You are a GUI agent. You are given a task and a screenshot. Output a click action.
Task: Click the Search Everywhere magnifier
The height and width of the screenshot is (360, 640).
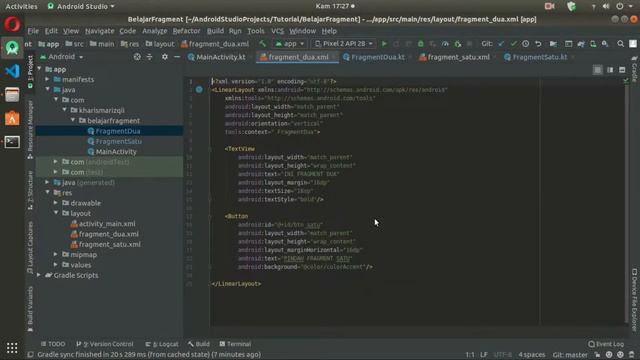620,44
